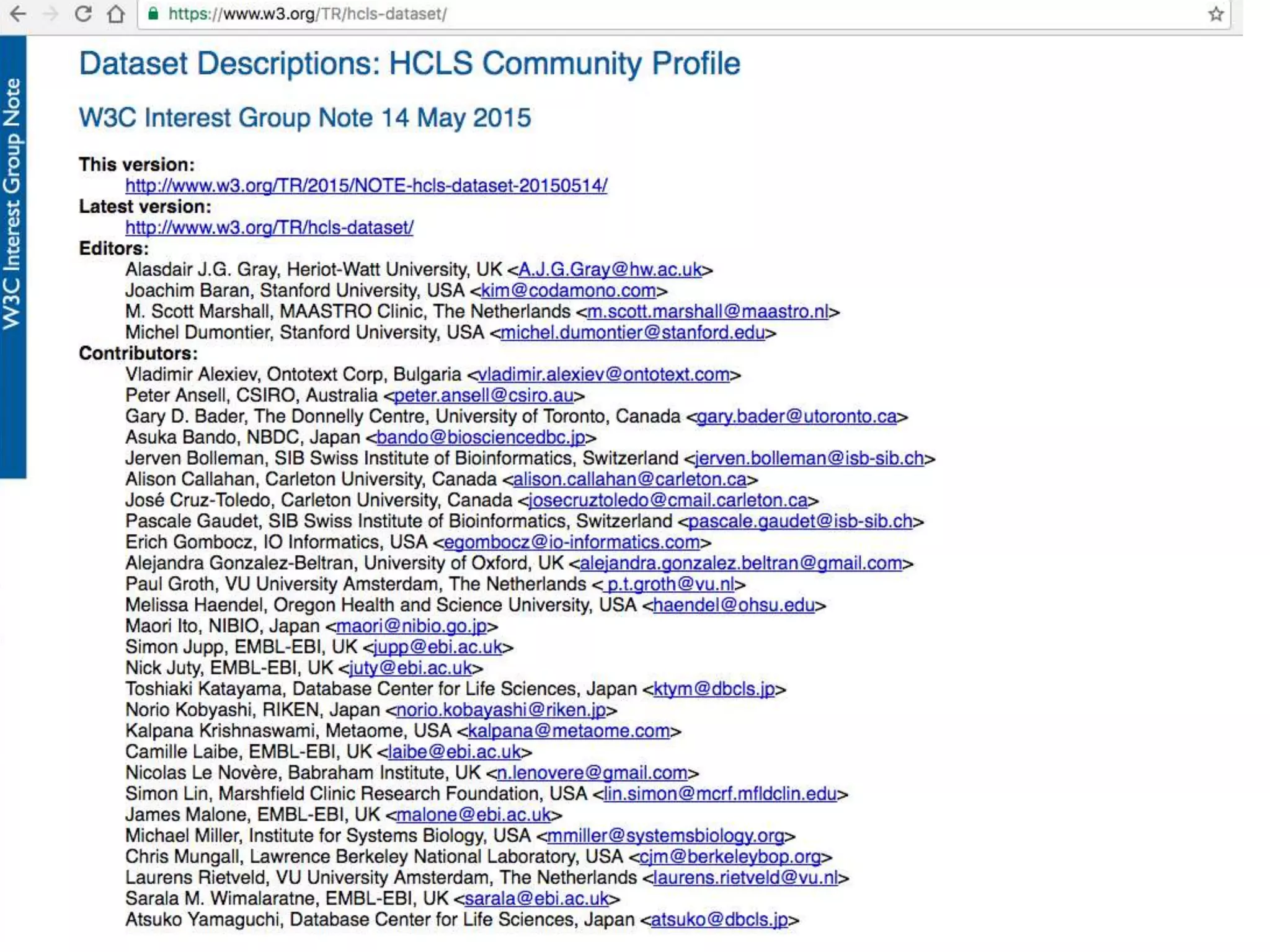The width and height of the screenshot is (1270, 952).
Task: Email juty@ebi.ac.uk
Action: (x=411, y=669)
